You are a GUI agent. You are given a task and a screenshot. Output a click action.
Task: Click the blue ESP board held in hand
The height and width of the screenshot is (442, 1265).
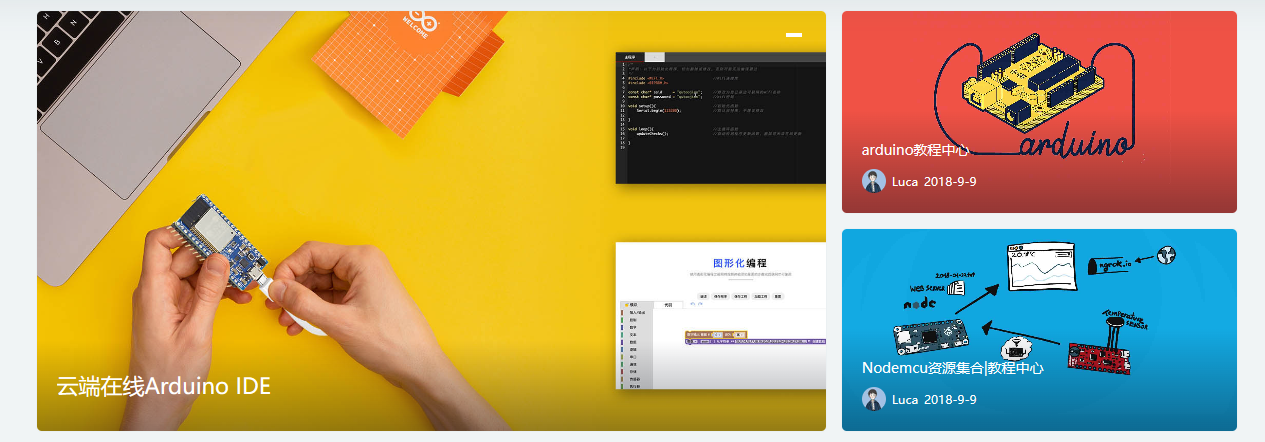213,241
